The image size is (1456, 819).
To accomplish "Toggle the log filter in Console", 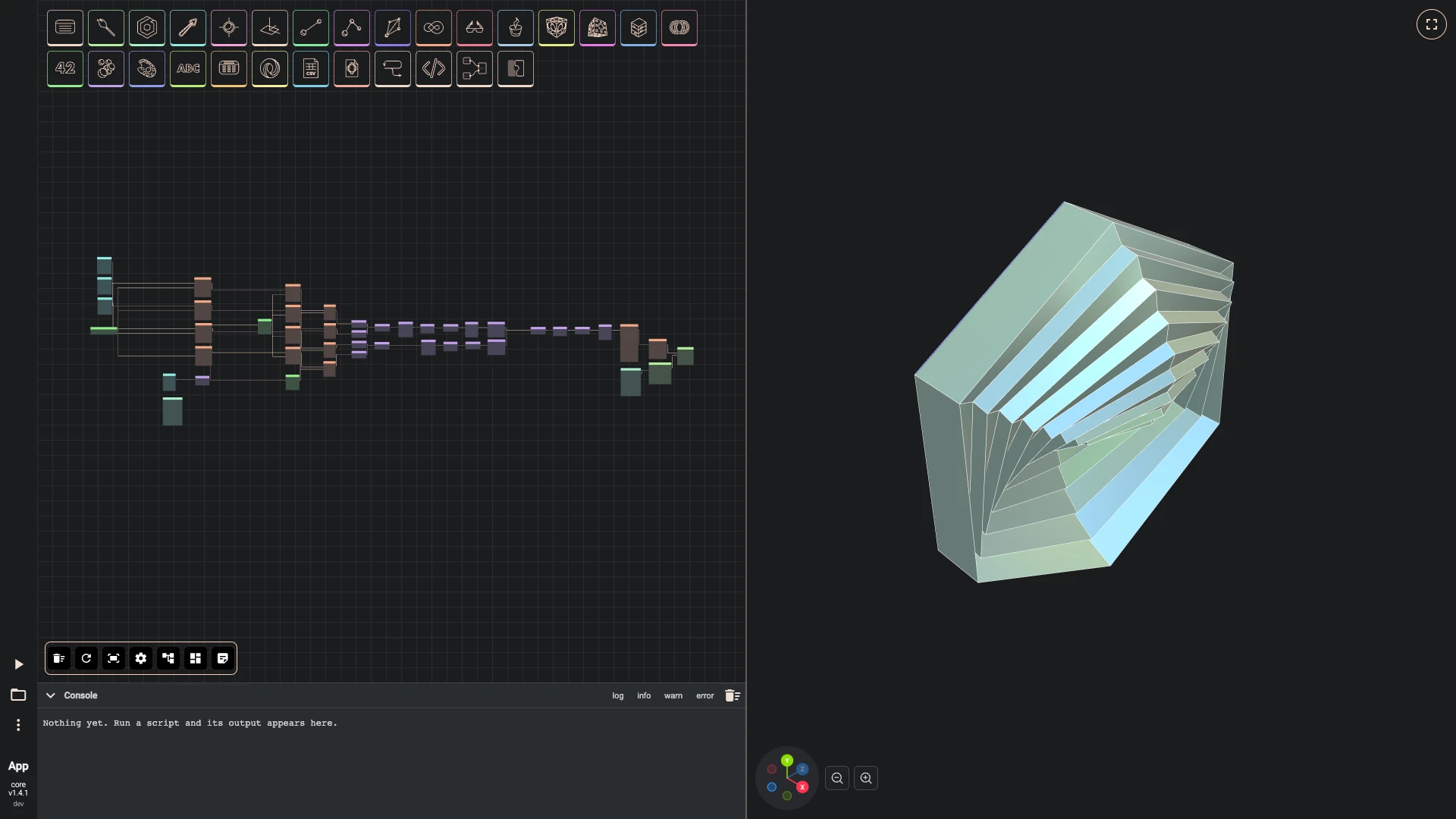I will tap(618, 695).
